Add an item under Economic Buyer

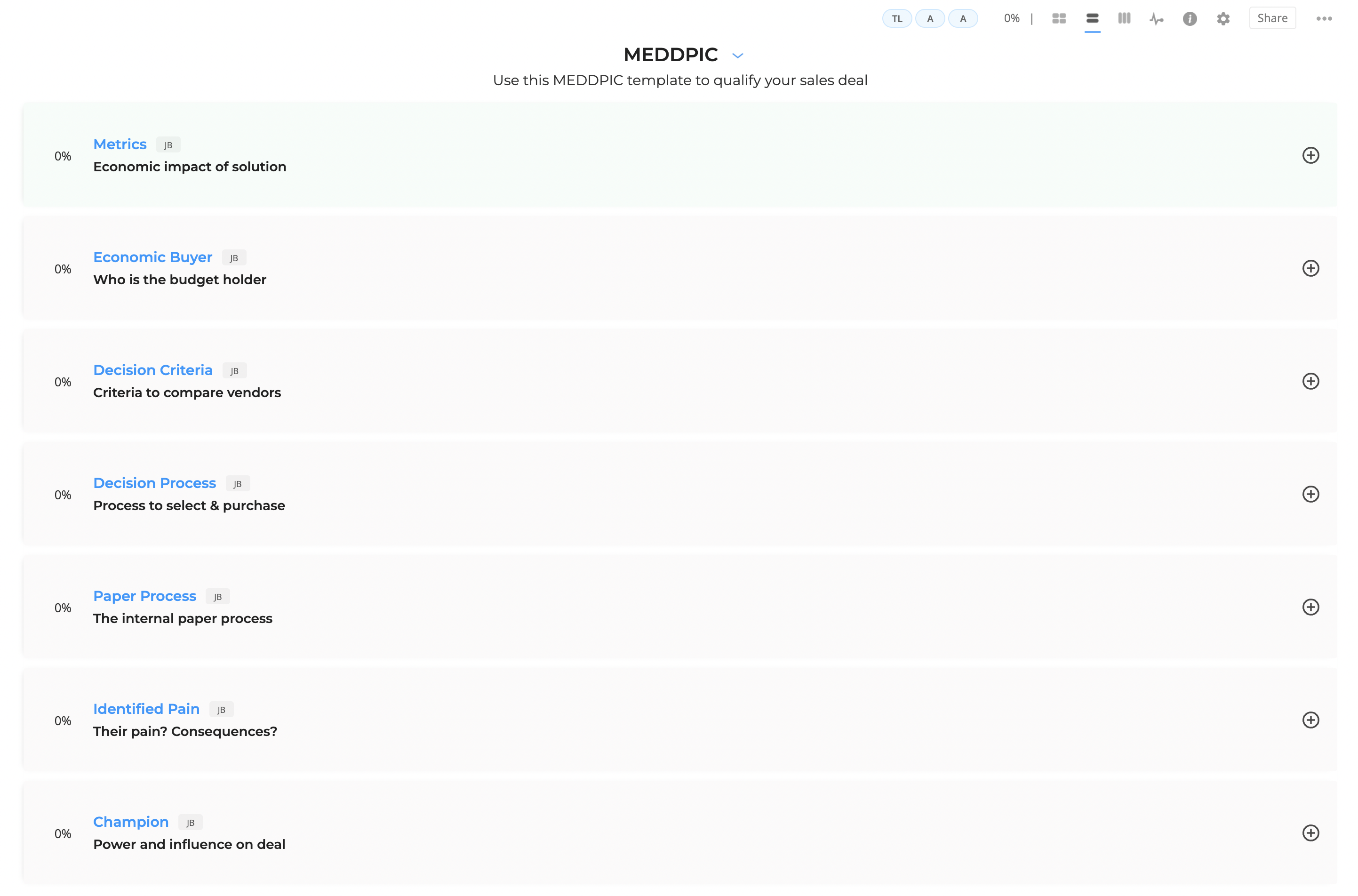tap(1311, 268)
